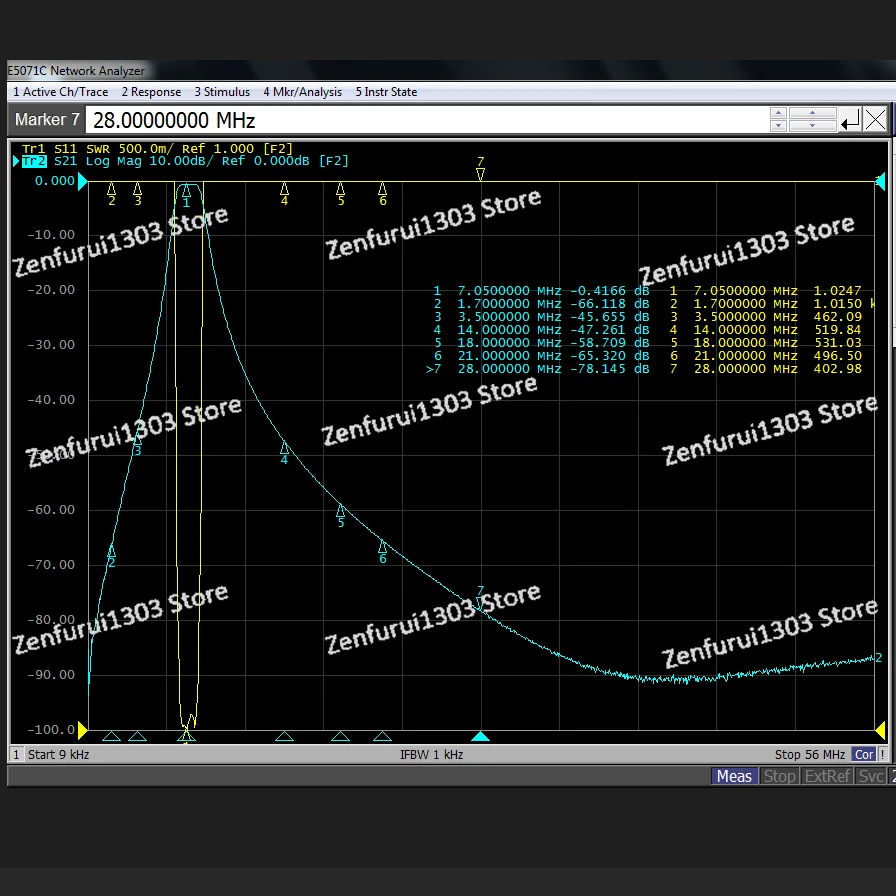Open the Instr State menu
Image resolution: width=896 pixels, height=896 pixels.
click(386, 92)
